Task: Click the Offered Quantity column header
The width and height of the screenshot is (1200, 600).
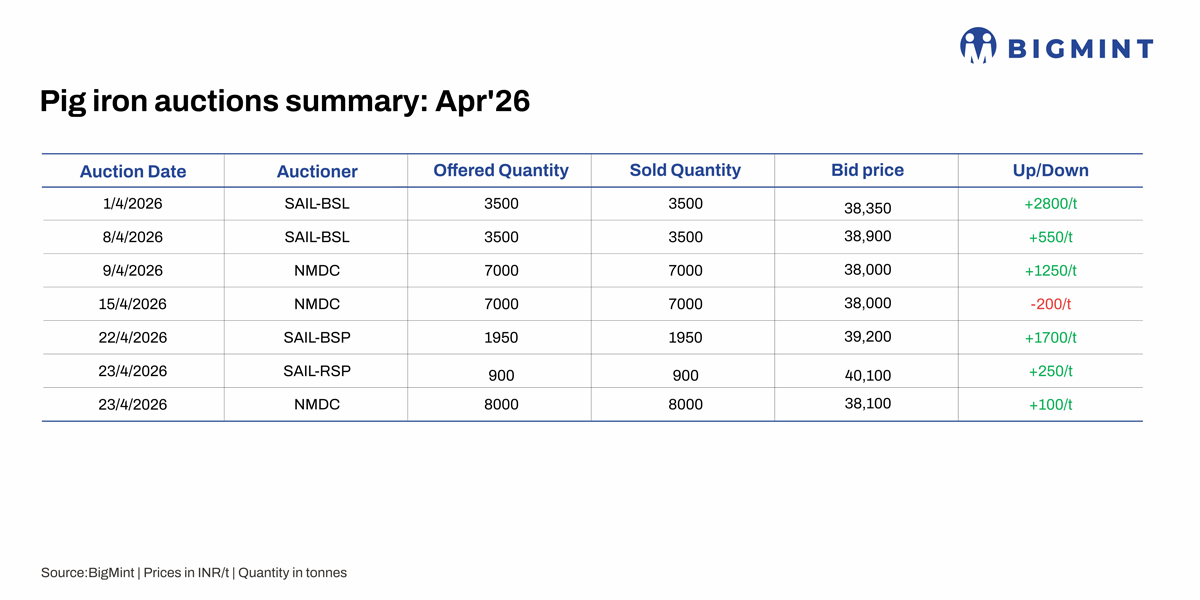Action: [501, 170]
